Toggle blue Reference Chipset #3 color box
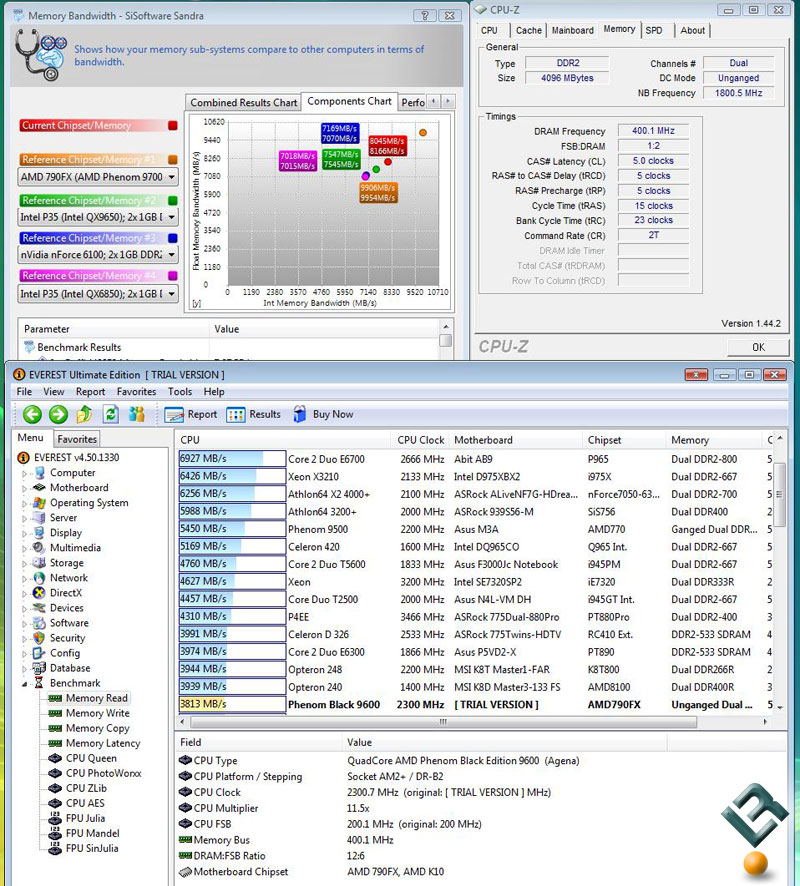 173,238
